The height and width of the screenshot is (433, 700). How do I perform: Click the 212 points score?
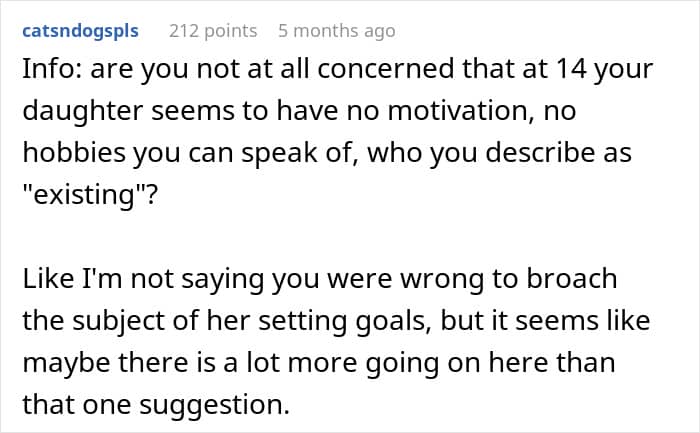(x=213, y=31)
